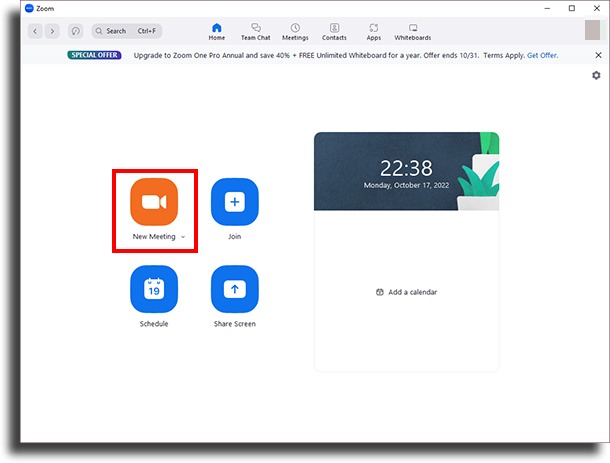Viewport: 610px width, 463px height.
Task: Open the Contacts tab
Action: (x=334, y=32)
